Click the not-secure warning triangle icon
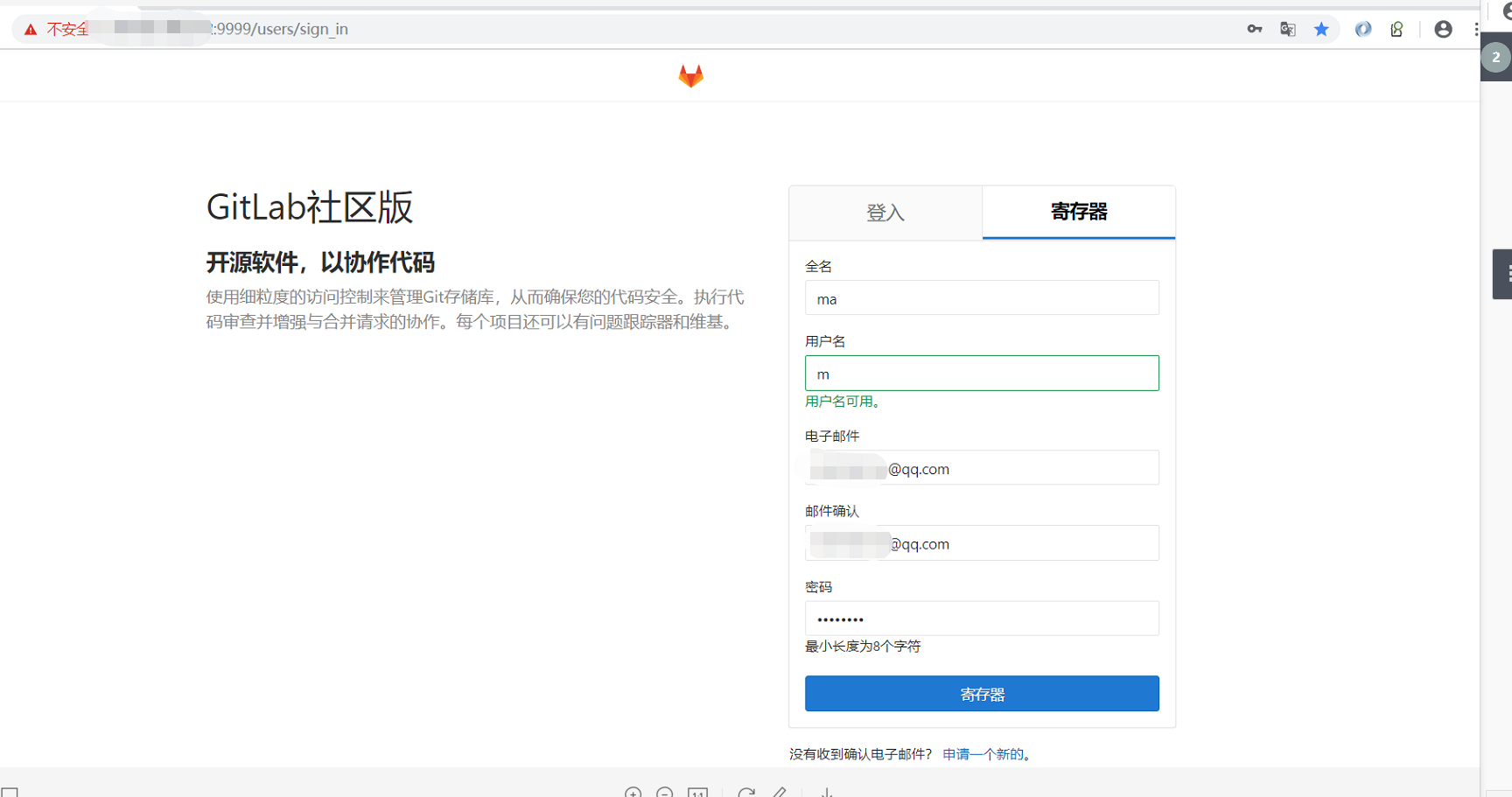This screenshot has height=797, width=1512. point(31,30)
